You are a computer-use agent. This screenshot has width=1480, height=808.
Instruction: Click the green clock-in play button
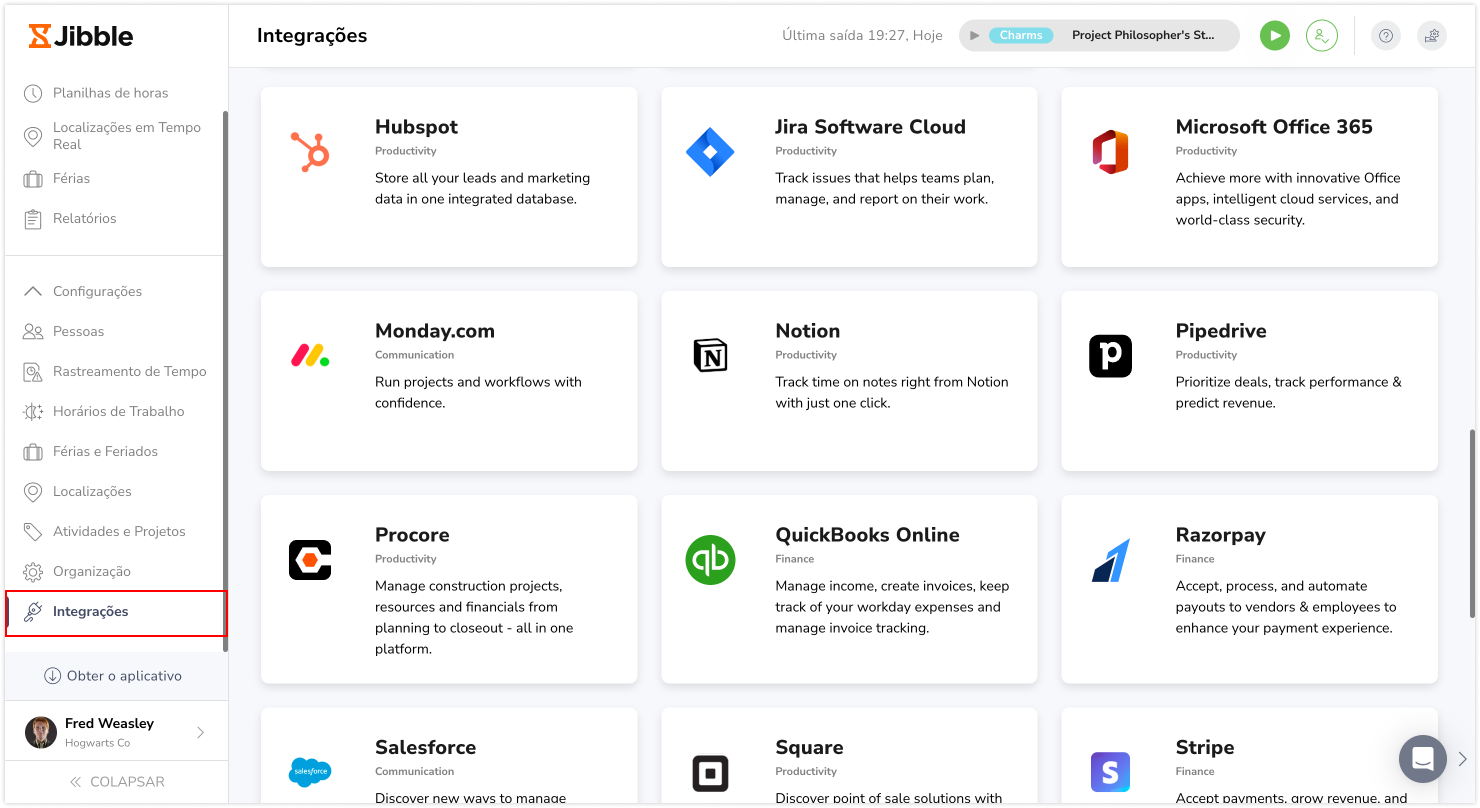1274,36
